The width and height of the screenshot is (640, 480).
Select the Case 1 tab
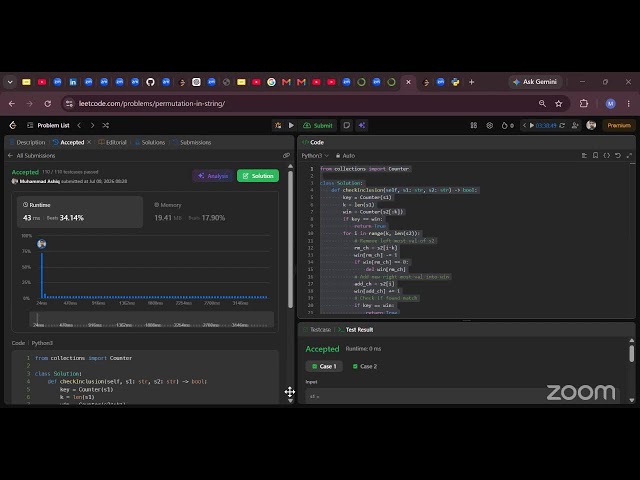point(324,367)
